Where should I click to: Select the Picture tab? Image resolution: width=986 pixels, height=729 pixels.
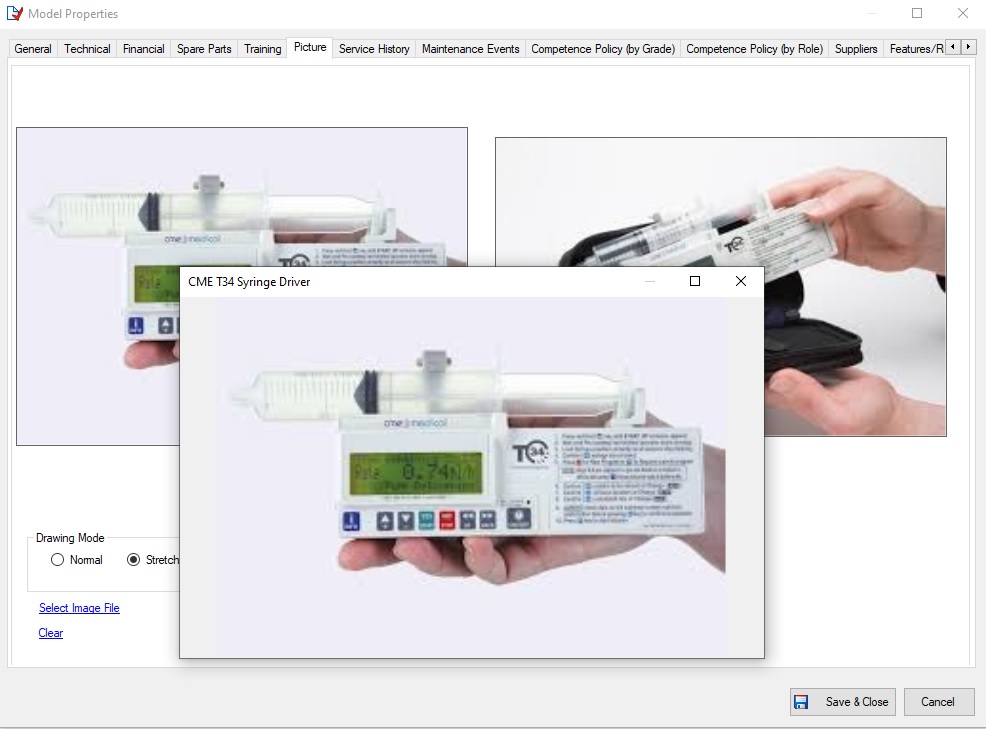310,47
